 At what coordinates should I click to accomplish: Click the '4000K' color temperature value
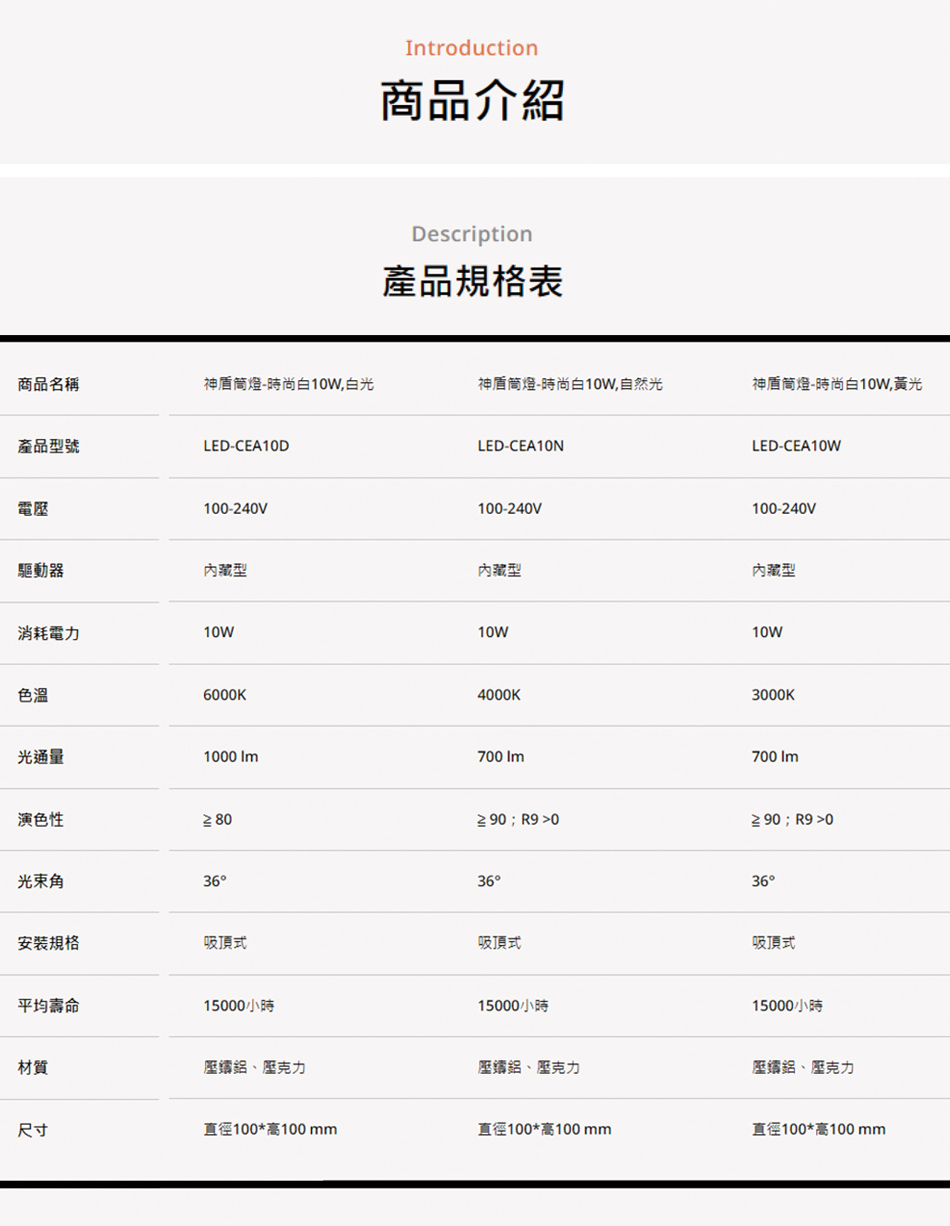[499, 695]
